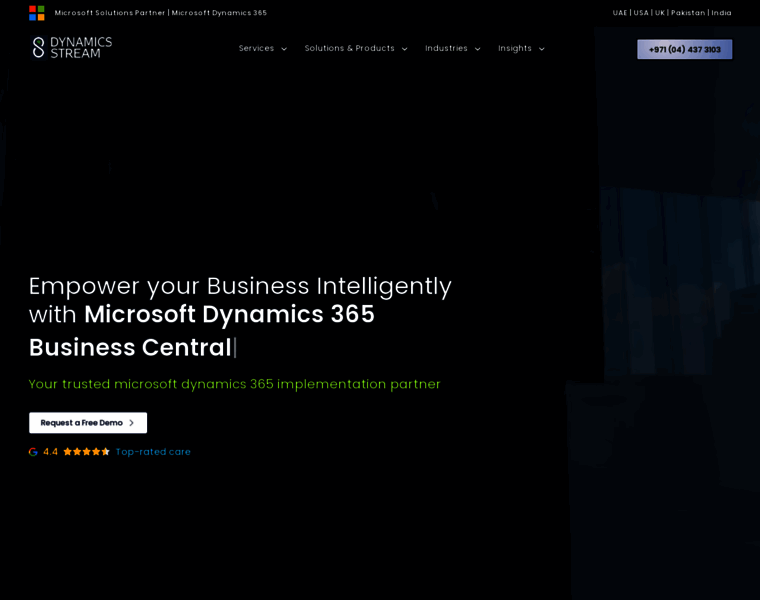Expand the Services dropdown chevron
The height and width of the screenshot is (600, 760).
point(284,49)
